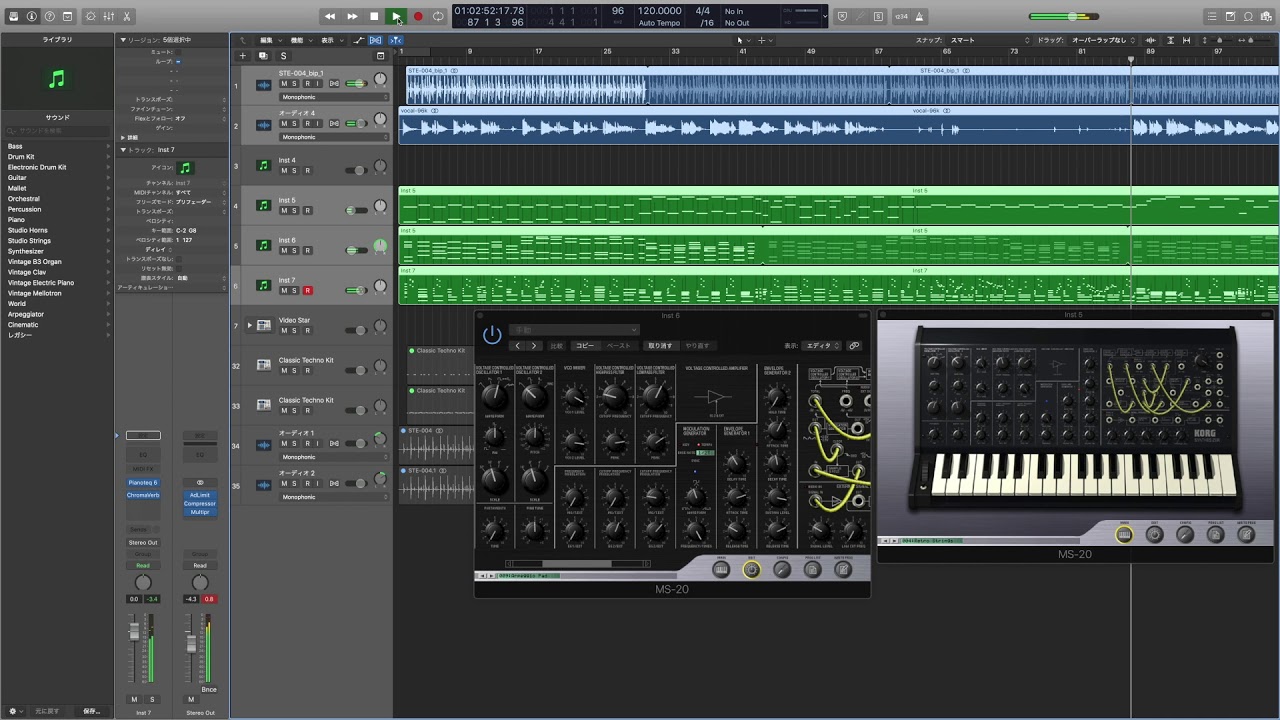Enable input monitoring on オーディオ 4 track
The image size is (1280, 720).
318,124
